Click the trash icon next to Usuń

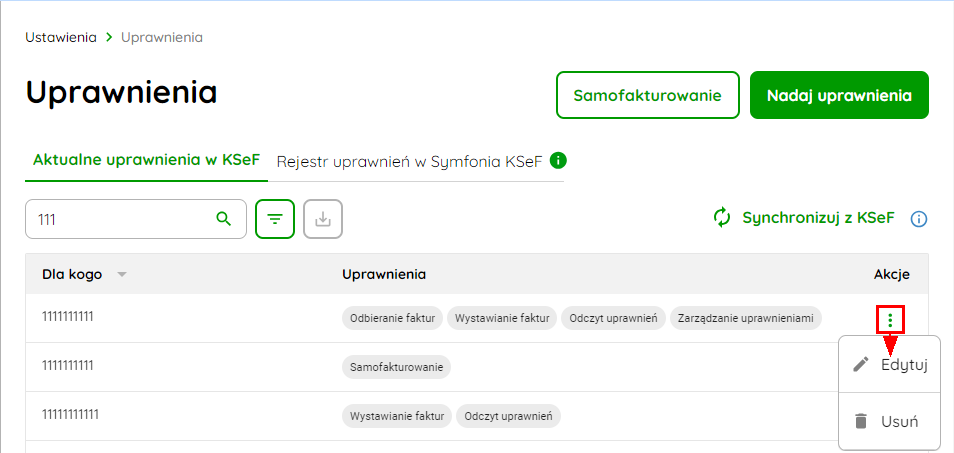pos(860,421)
